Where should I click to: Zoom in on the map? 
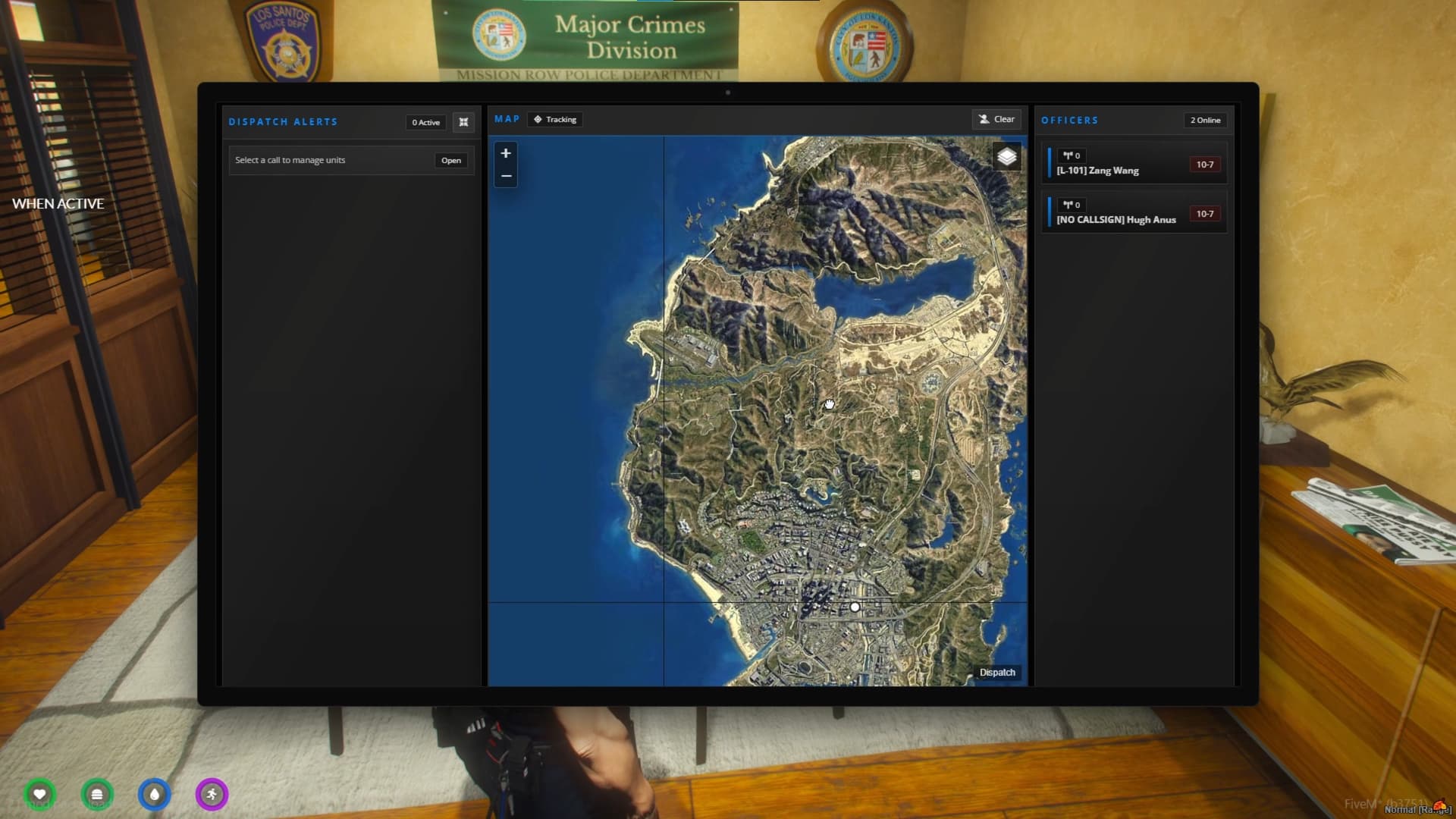pyautogui.click(x=506, y=153)
